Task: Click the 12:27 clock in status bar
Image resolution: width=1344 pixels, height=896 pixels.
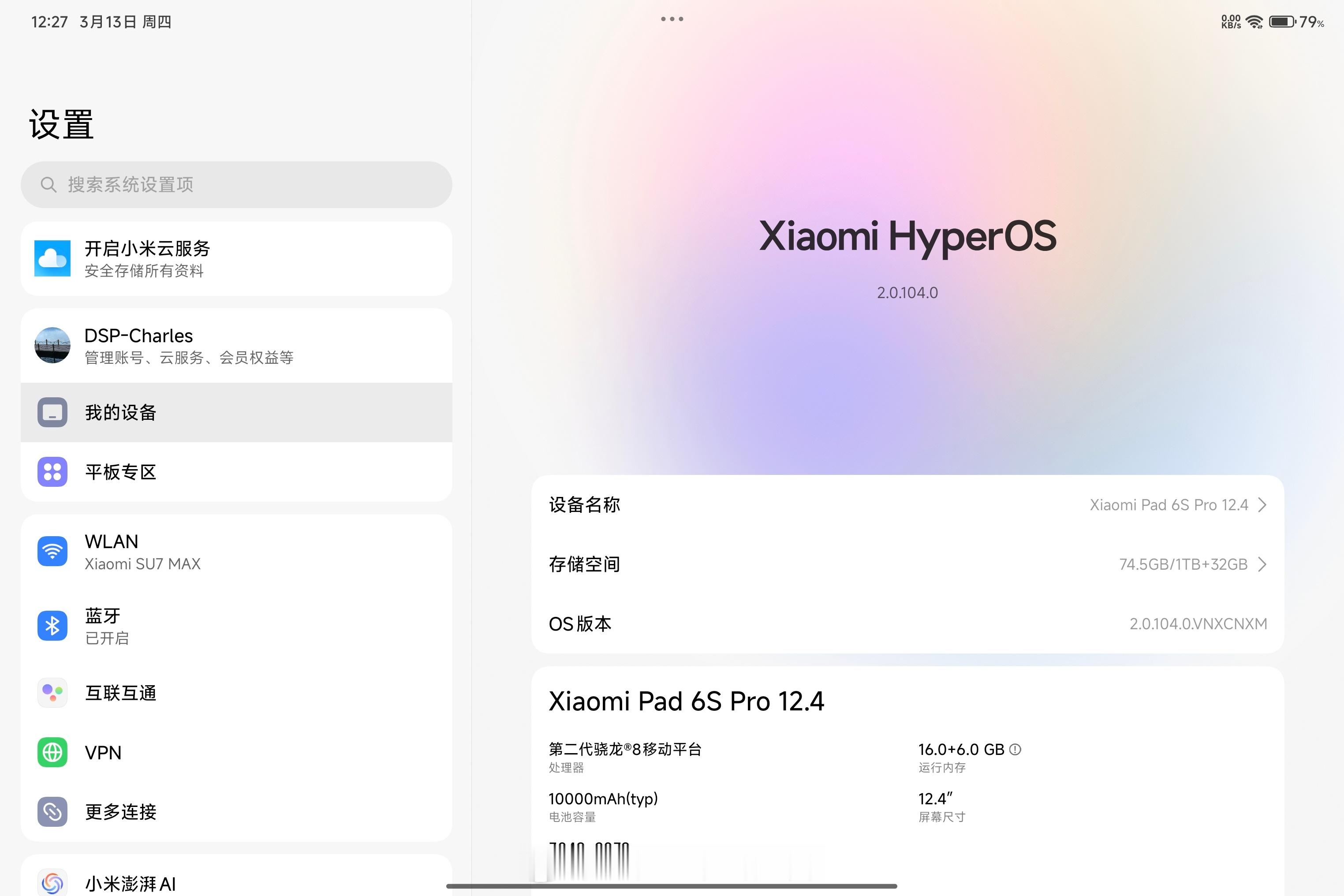Action: (x=49, y=22)
